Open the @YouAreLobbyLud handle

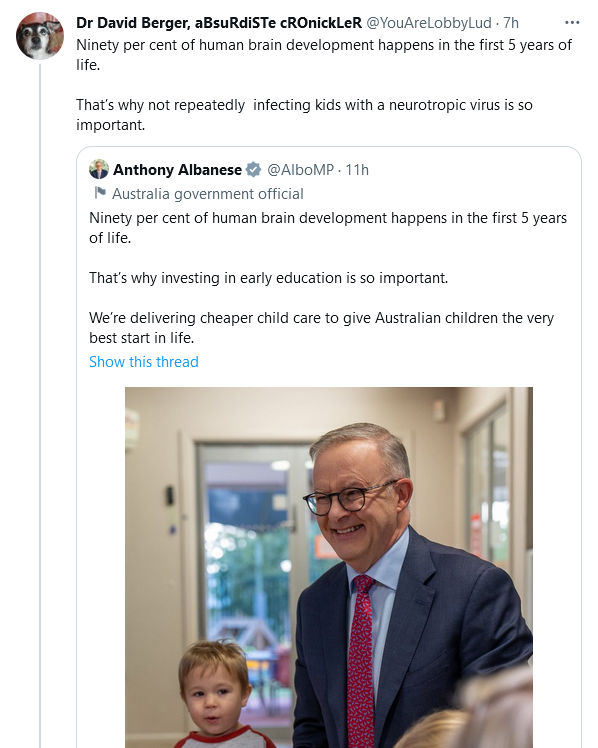coord(428,22)
